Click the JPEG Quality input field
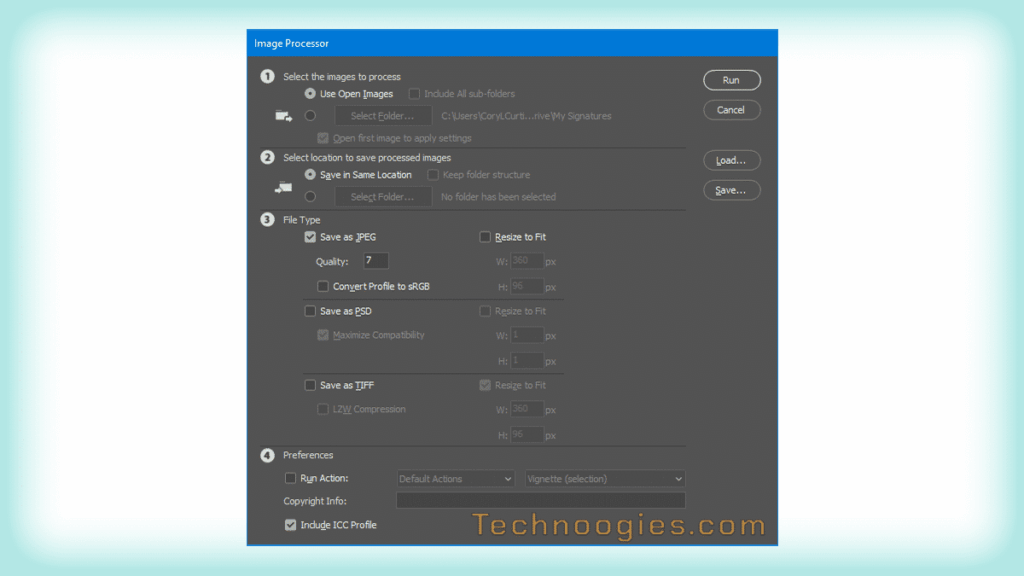 click(x=376, y=261)
